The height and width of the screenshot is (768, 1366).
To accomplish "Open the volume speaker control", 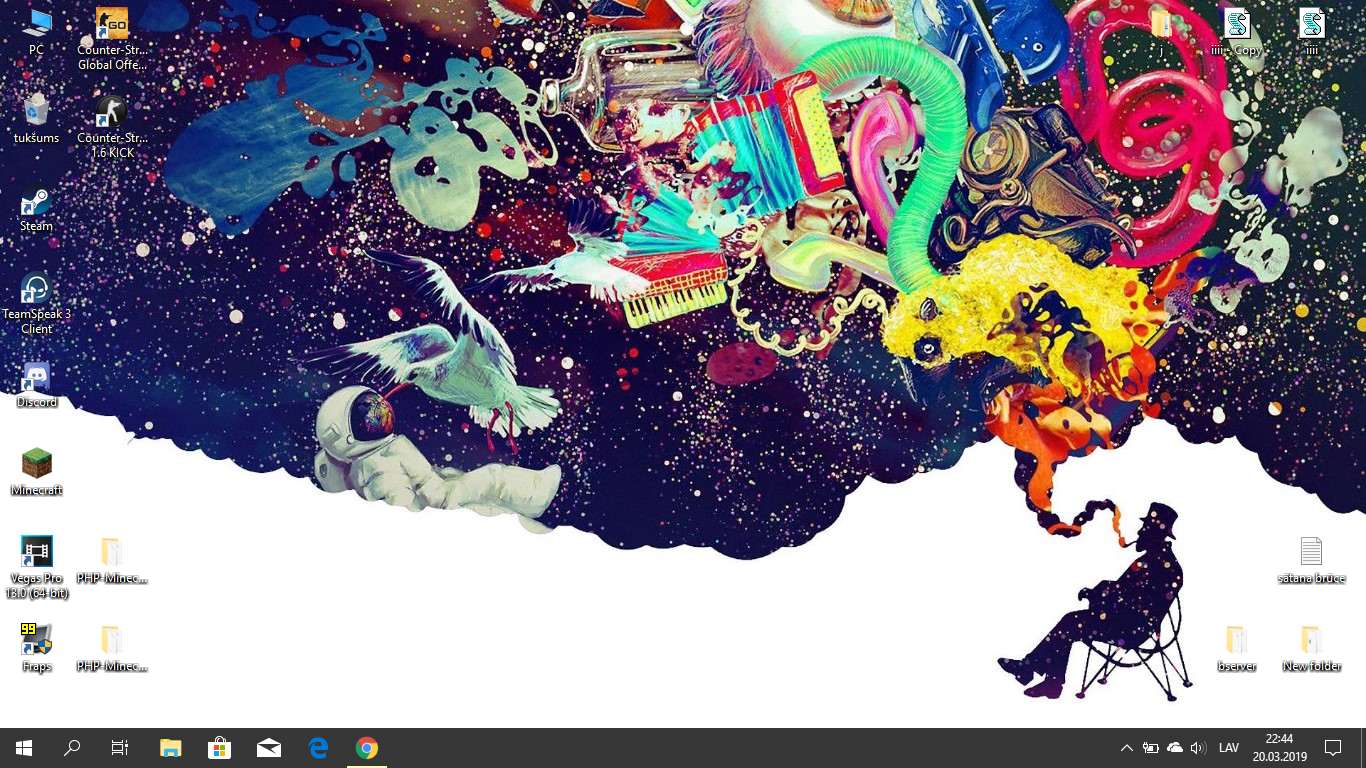I will 1198,748.
